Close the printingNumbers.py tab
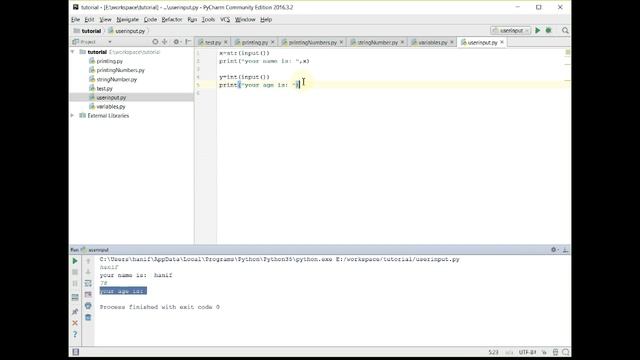The width and height of the screenshot is (640, 360). (x=341, y=42)
